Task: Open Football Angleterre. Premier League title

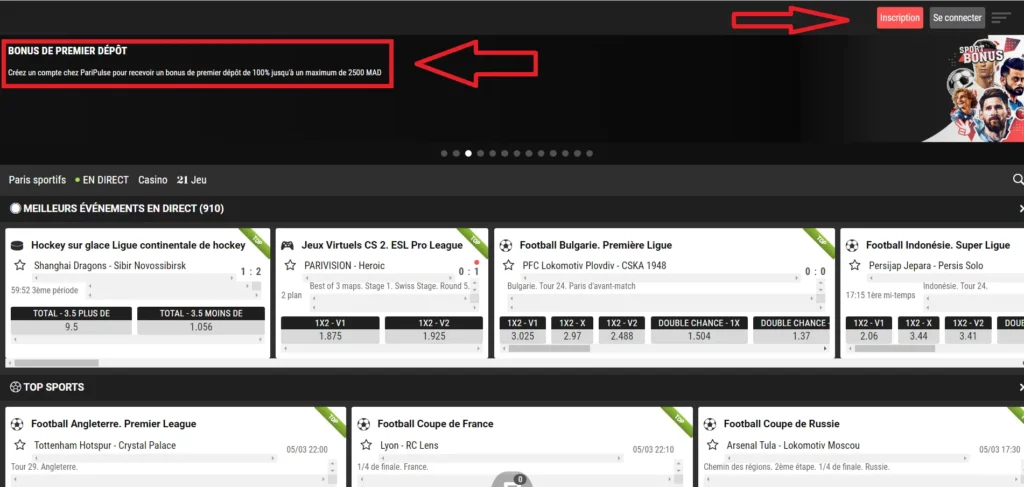Action: pos(114,424)
